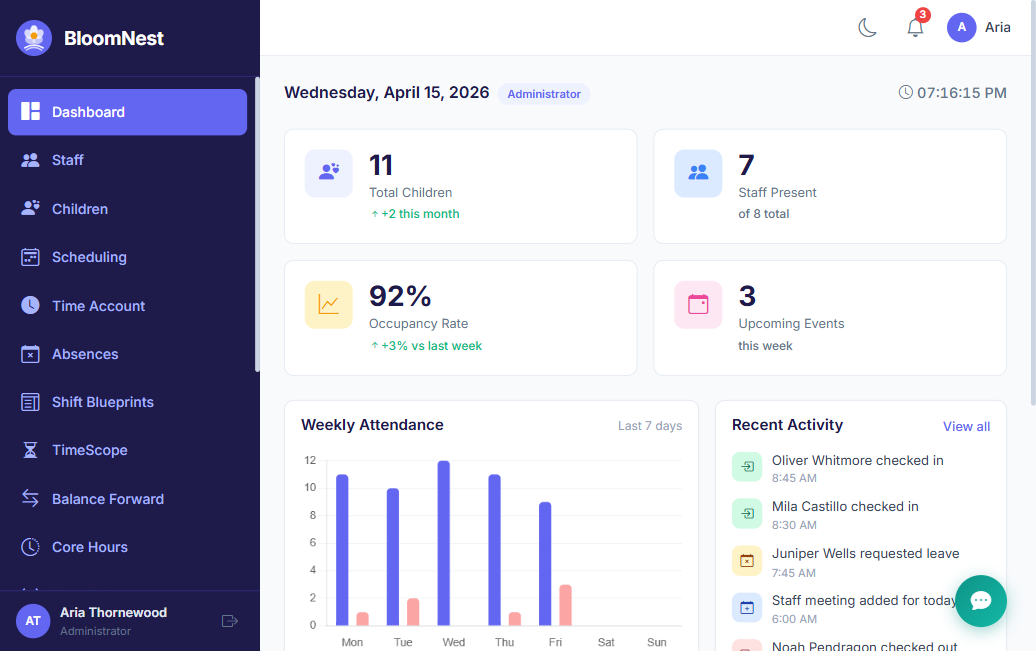The height and width of the screenshot is (651, 1036).
Task: Open the floating chat bubble
Action: [980, 601]
